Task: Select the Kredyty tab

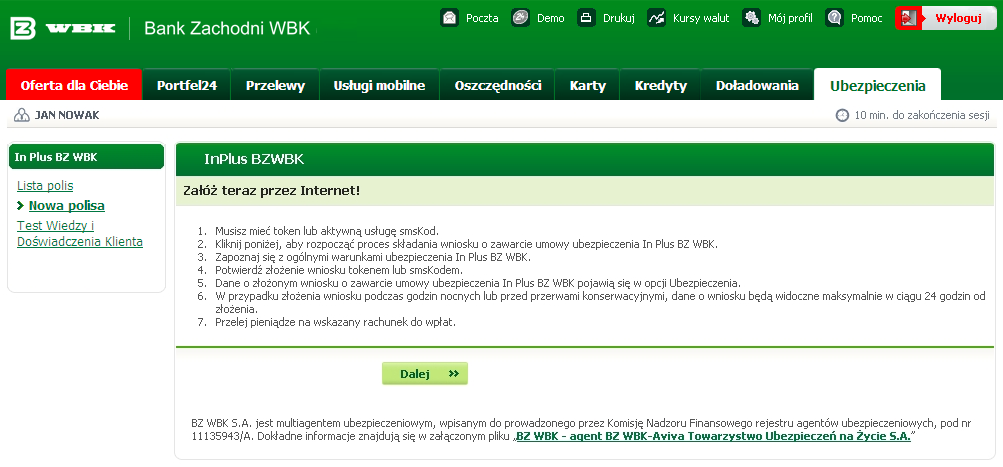Action: (661, 85)
